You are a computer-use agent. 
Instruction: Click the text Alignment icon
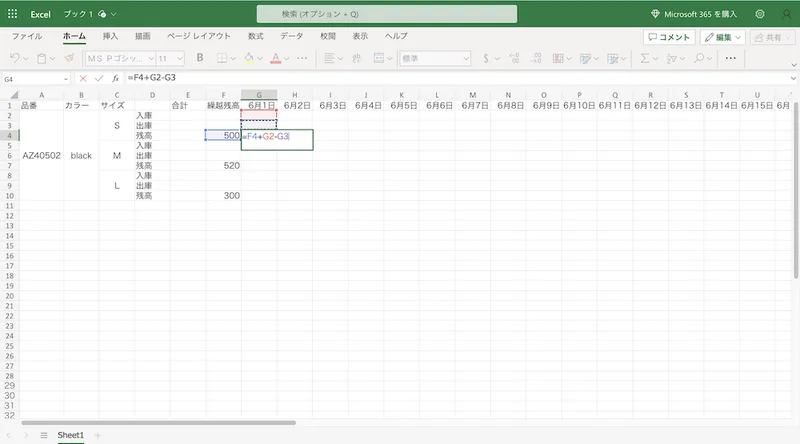coord(330,58)
